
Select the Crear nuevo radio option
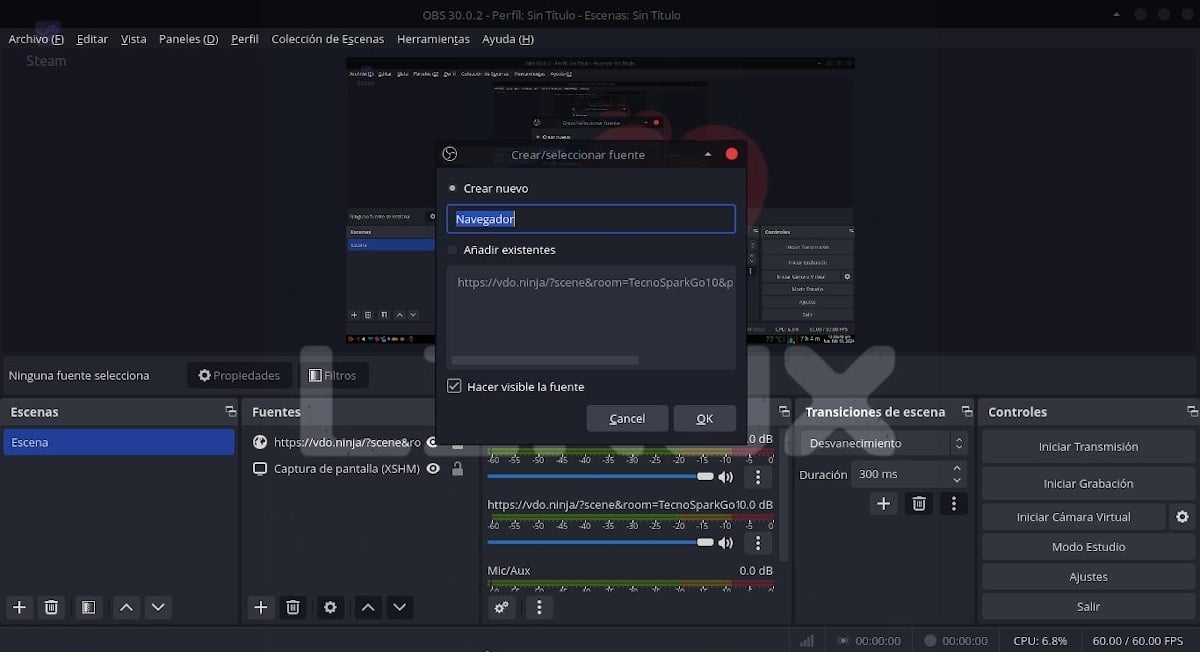click(453, 188)
